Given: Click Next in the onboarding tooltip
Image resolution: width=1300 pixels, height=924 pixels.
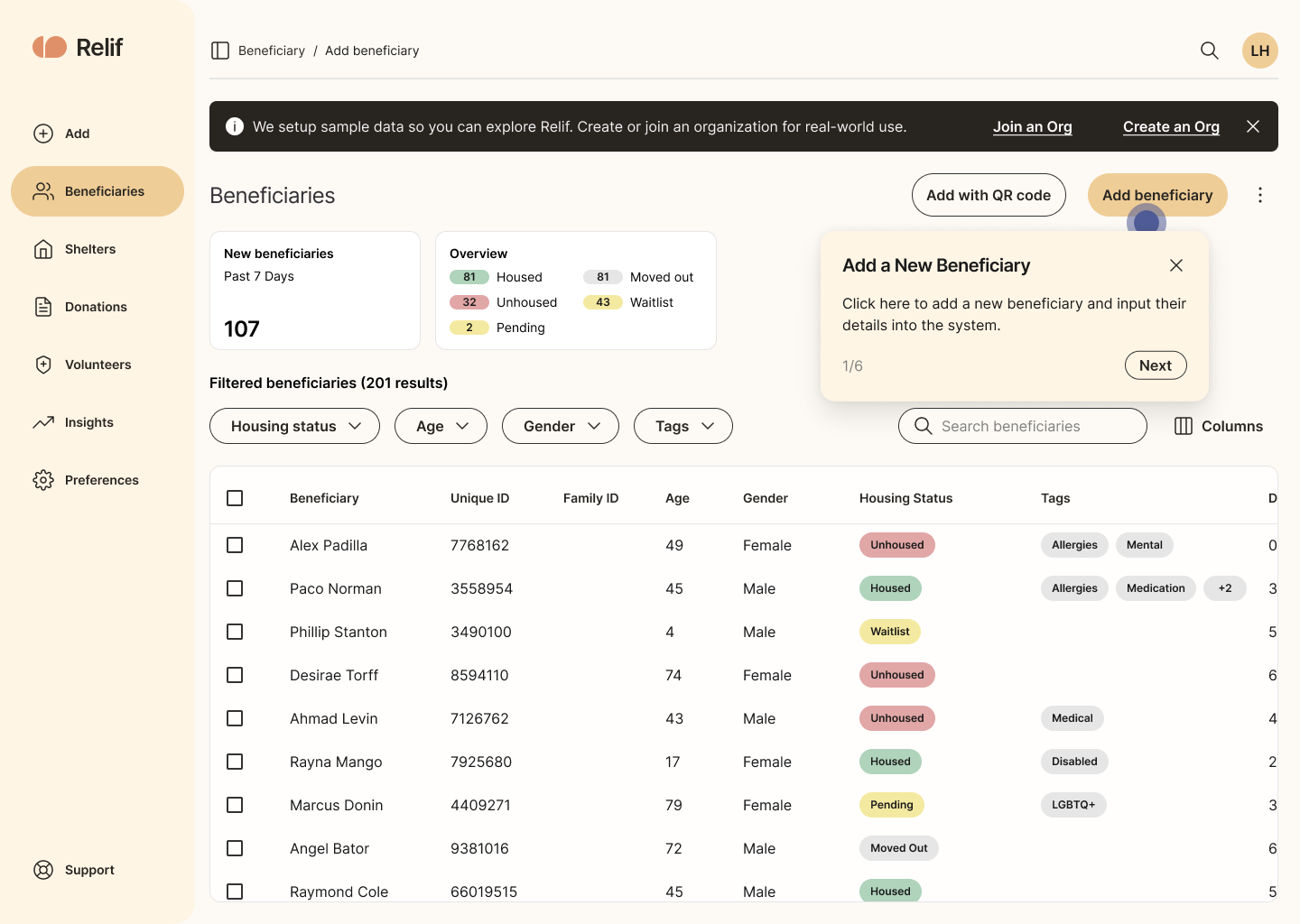Looking at the screenshot, I should click(1156, 365).
